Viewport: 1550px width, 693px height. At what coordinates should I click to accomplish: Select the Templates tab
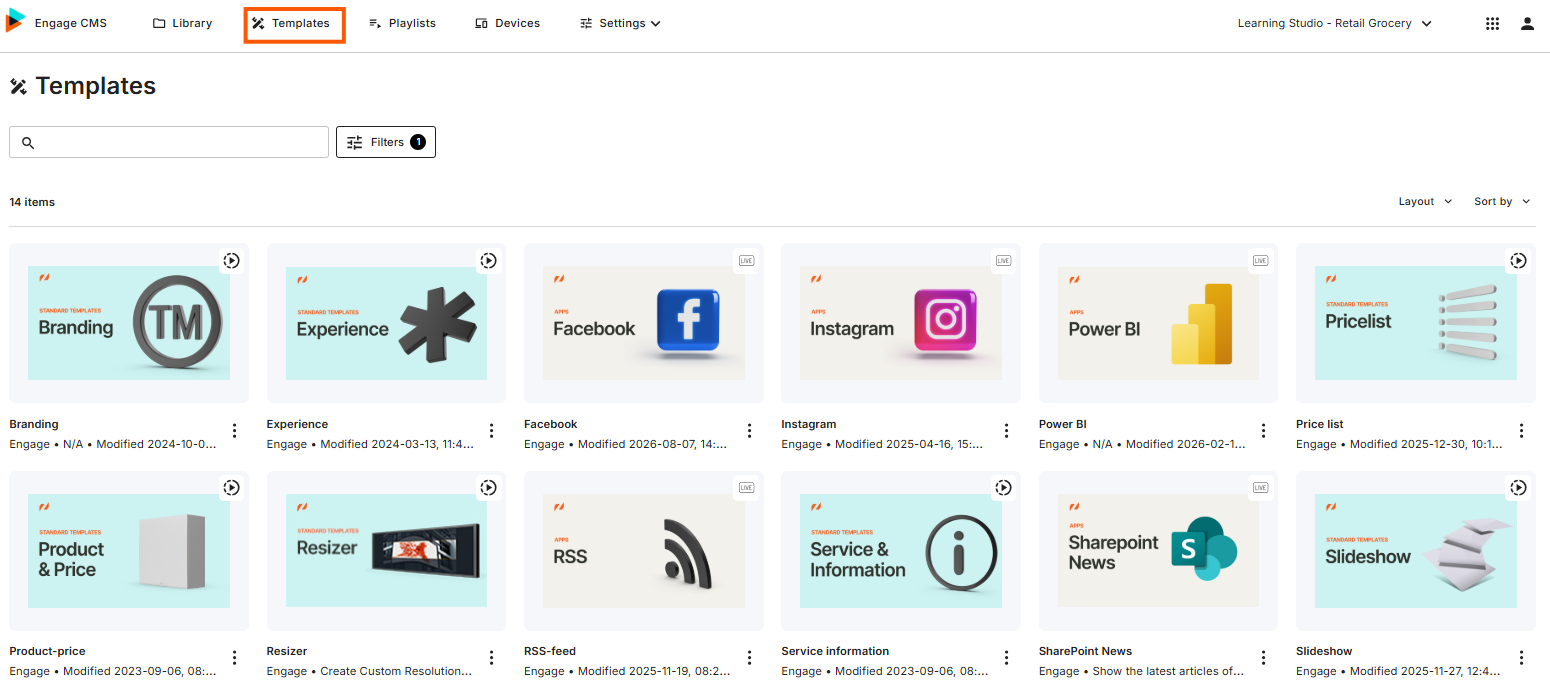[x=291, y=23]
